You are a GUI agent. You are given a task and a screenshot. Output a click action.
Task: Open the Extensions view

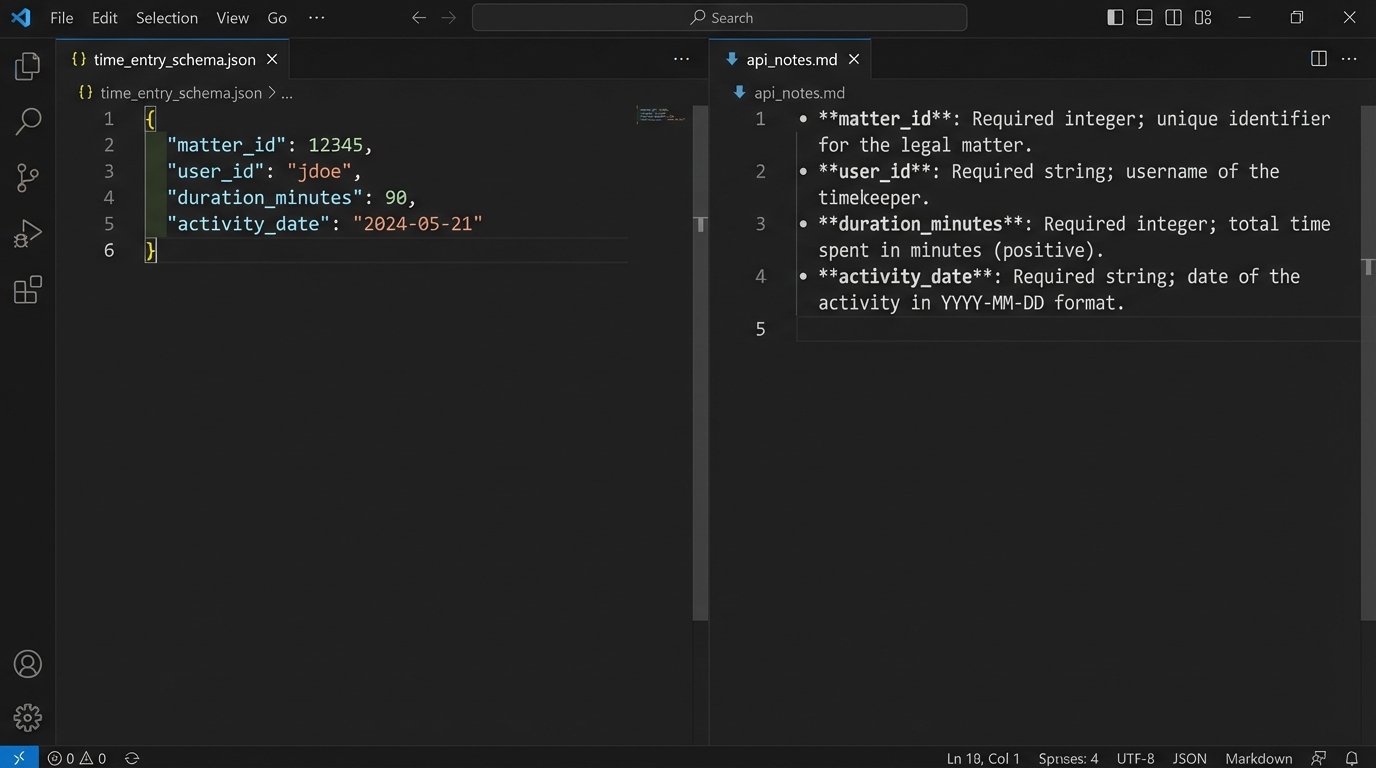click(28, 290)
